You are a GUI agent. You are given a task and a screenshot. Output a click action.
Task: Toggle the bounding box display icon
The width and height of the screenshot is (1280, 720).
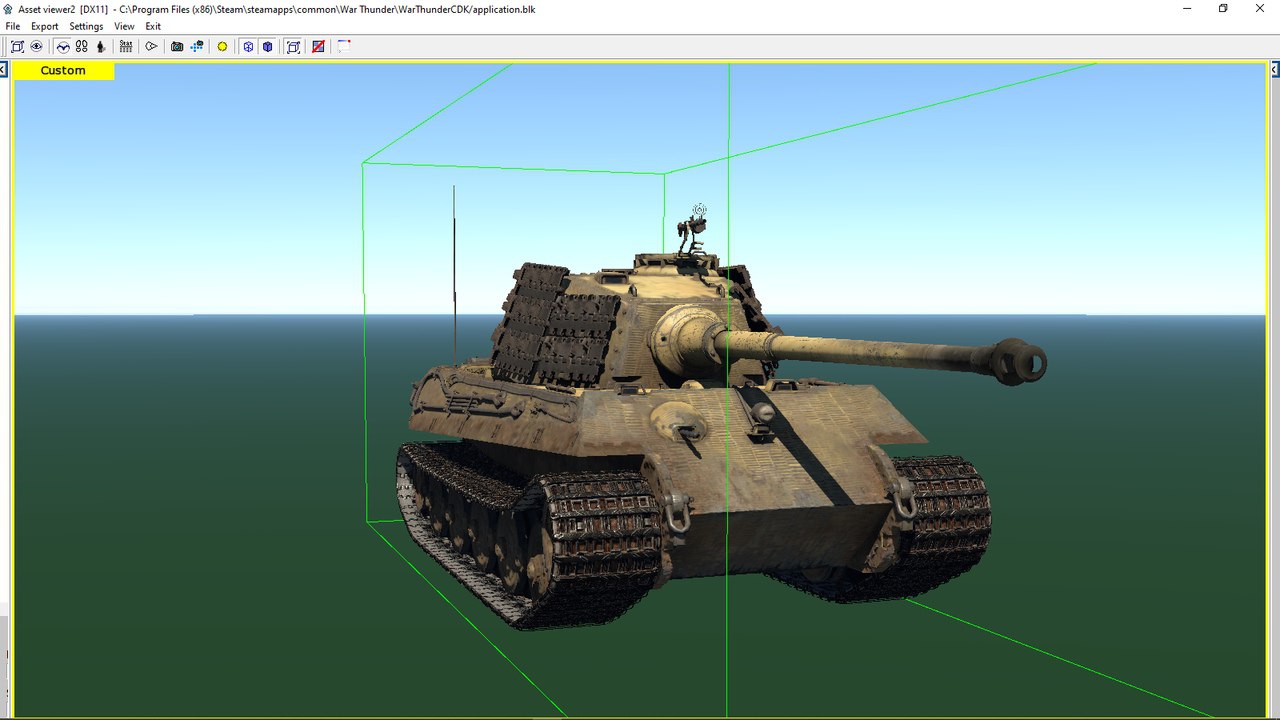tap(293, 47)
